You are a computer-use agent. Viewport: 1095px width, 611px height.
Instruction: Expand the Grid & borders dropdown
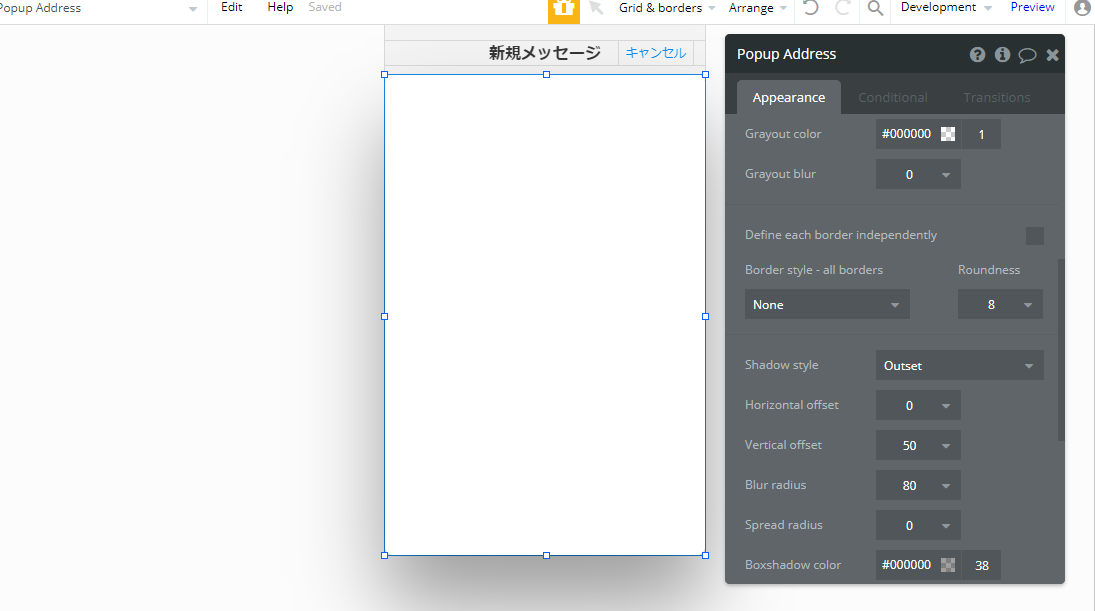pyautogui.click(x=667, y=8)
